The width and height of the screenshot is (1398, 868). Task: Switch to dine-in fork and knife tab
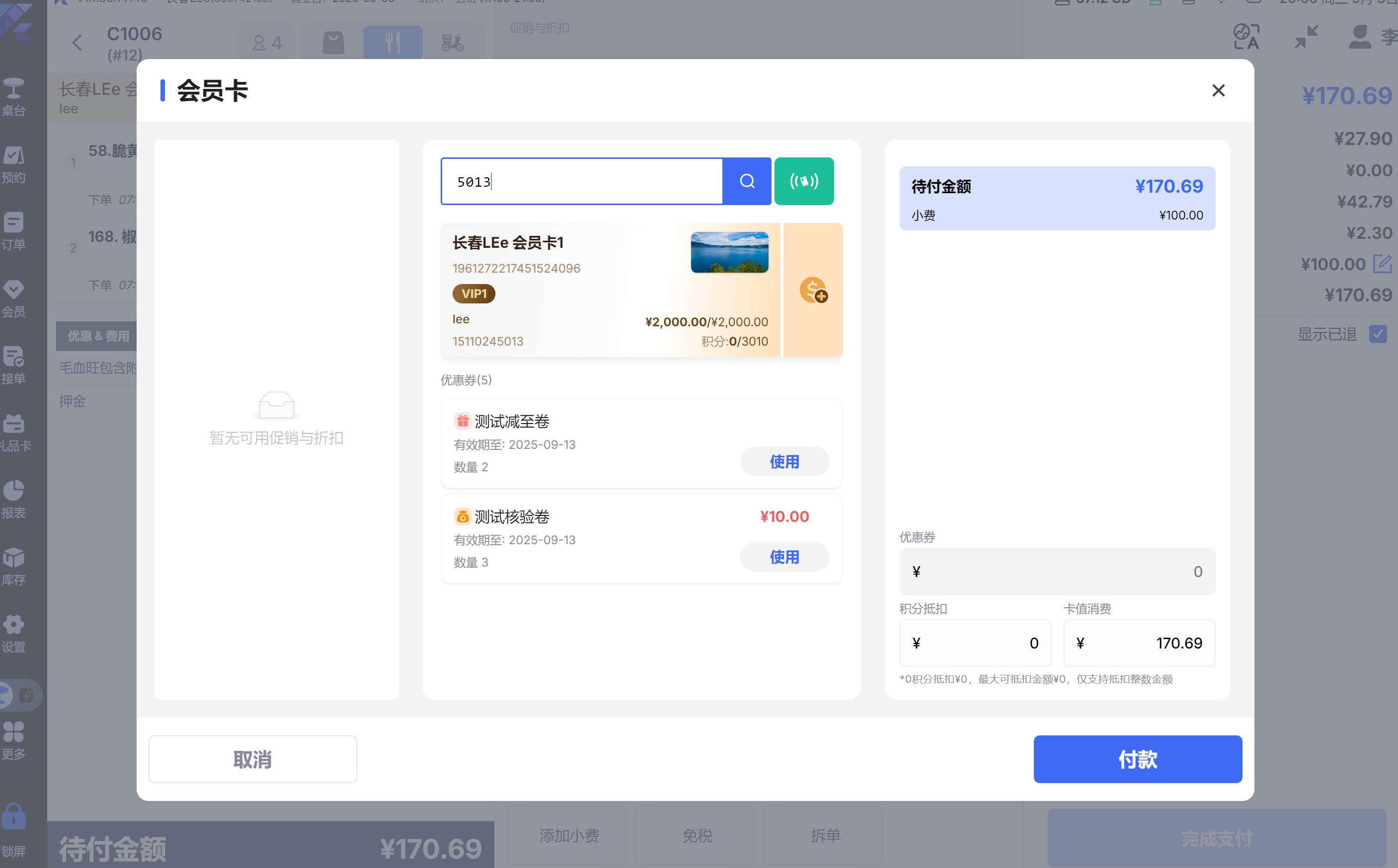tap(392, 43)
